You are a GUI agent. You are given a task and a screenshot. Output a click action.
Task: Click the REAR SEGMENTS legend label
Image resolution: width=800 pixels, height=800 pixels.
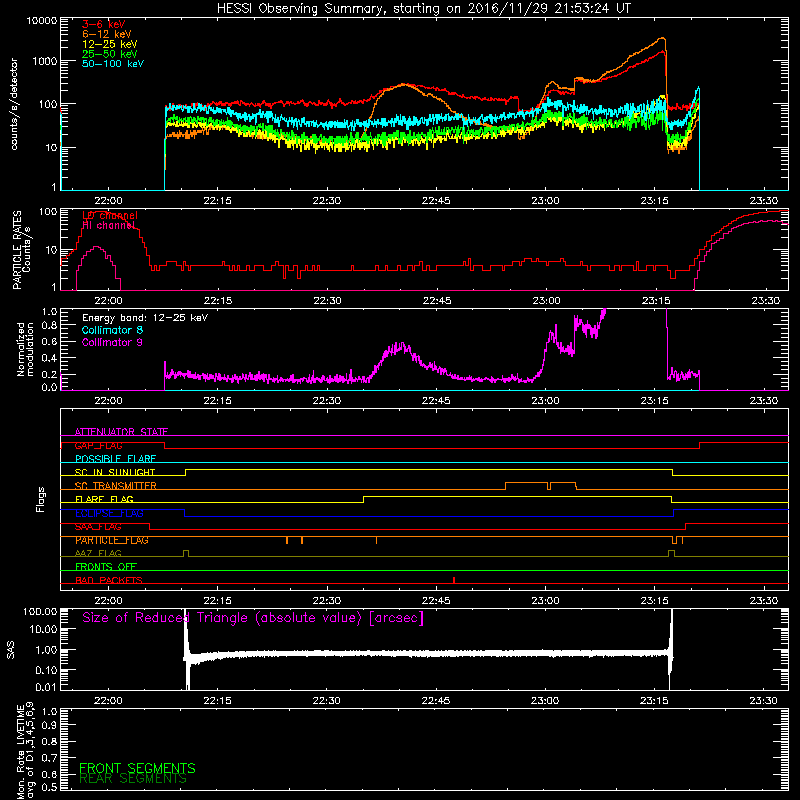coord(133,779)
